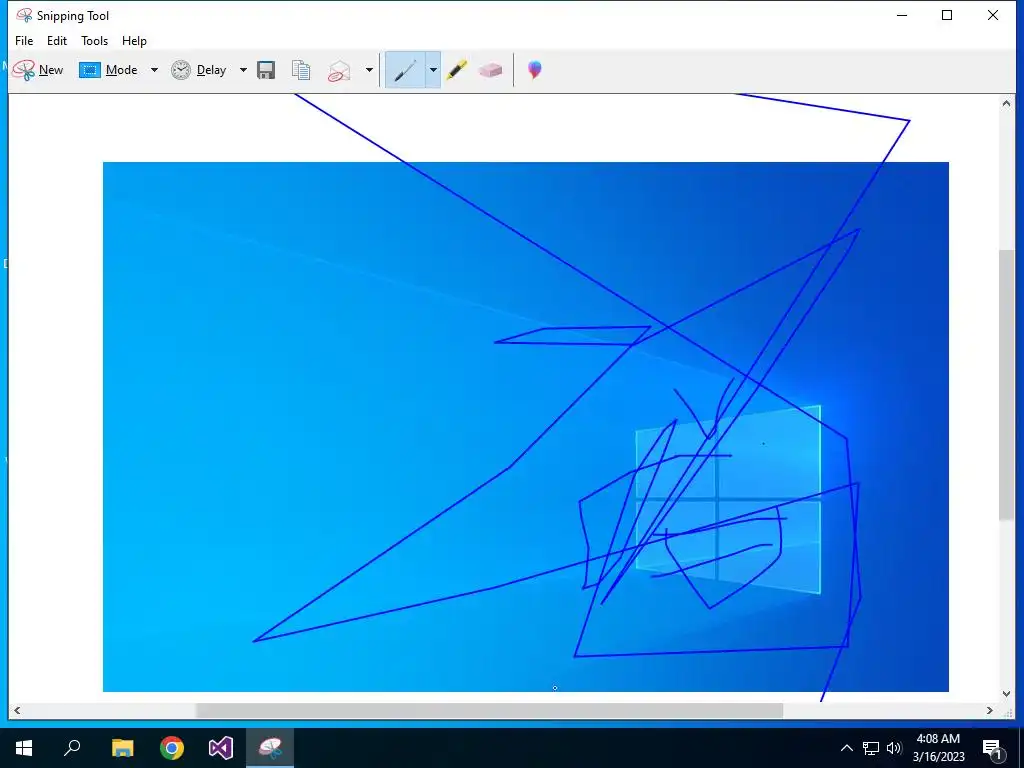Open Visual Studio from taskbar
The image size is (1024, 768).
(221, 748)
